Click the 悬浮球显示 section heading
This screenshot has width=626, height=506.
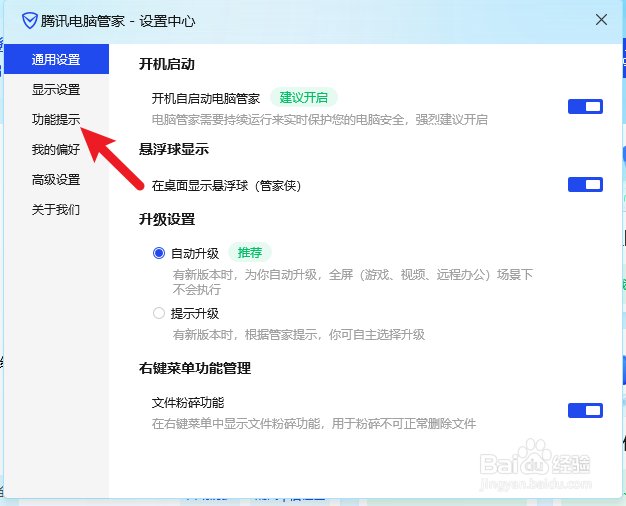click(174, 149)
